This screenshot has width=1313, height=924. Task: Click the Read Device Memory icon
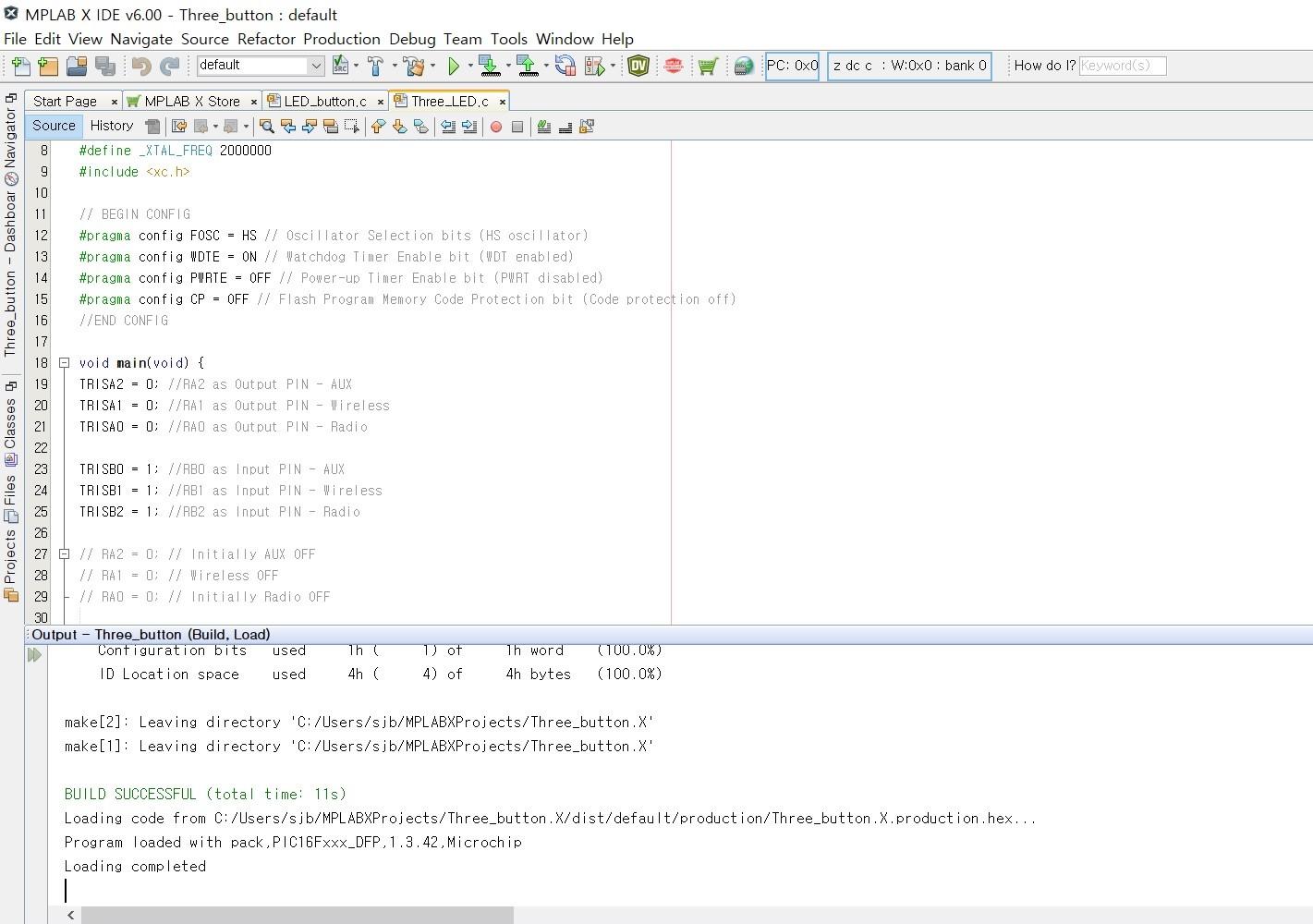(x=528, y=66)
